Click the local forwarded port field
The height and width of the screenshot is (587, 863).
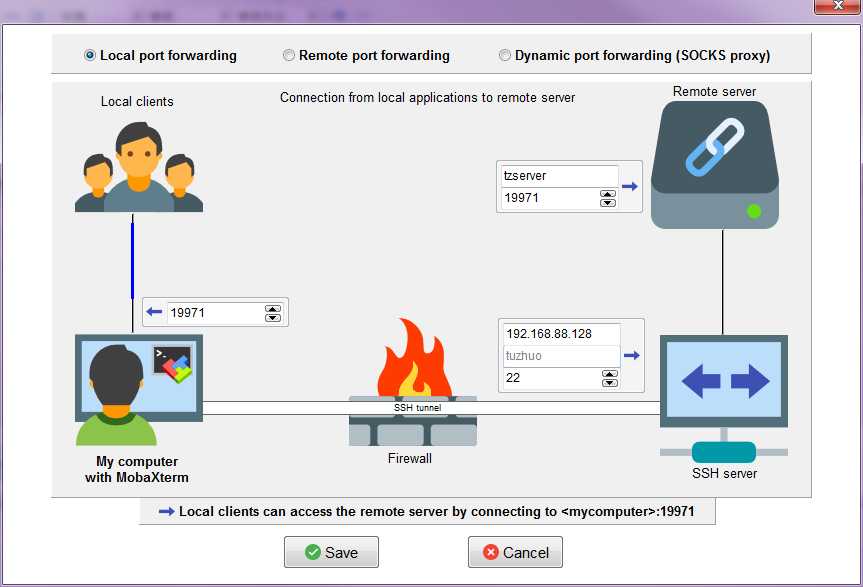pos(215,313)
